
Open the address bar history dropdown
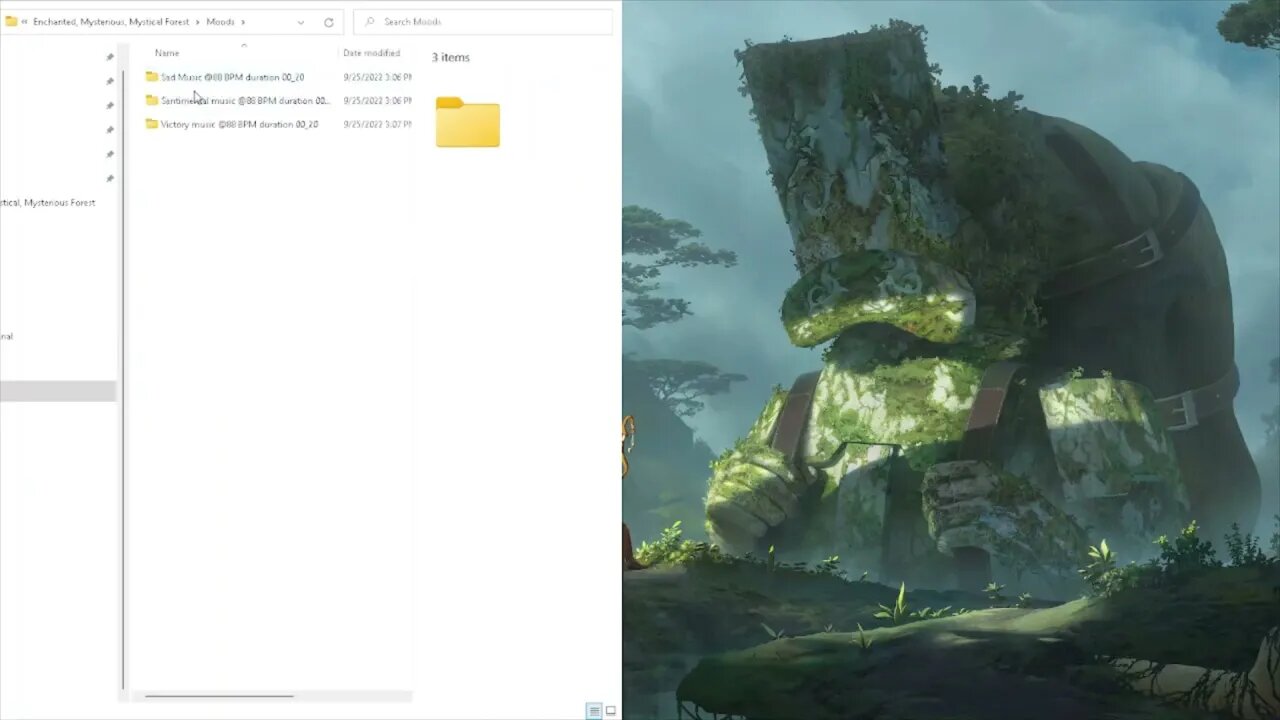click(x=301, y=21)
